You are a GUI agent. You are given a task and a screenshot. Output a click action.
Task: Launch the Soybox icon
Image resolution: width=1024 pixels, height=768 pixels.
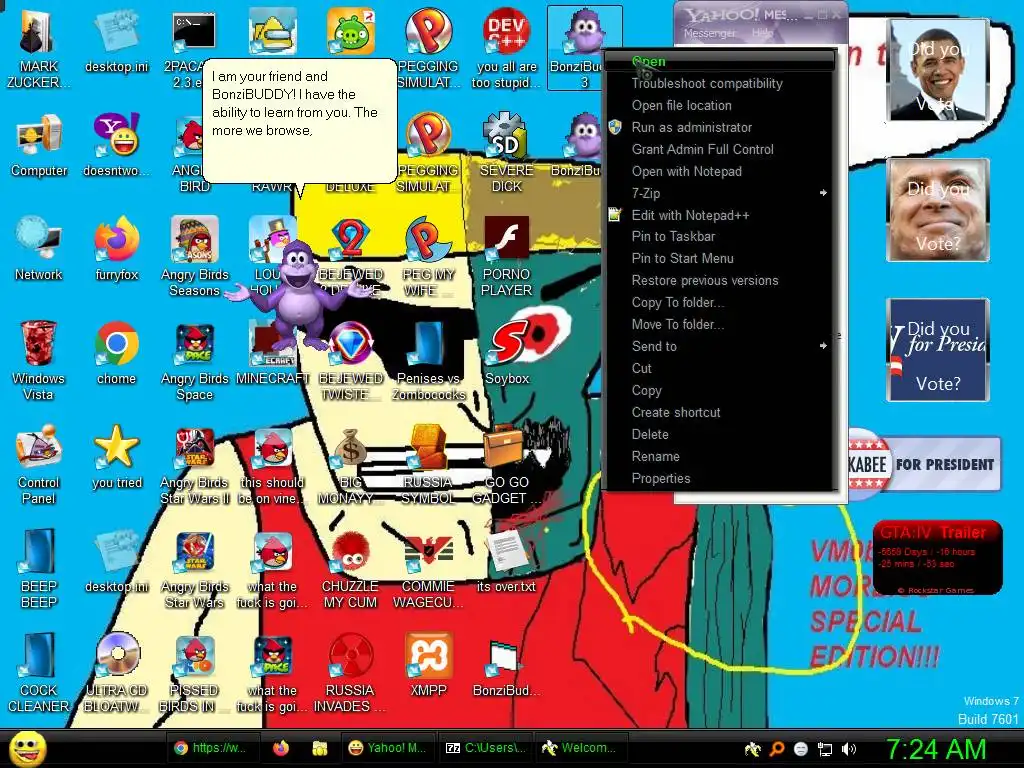(x=507, y=353)
